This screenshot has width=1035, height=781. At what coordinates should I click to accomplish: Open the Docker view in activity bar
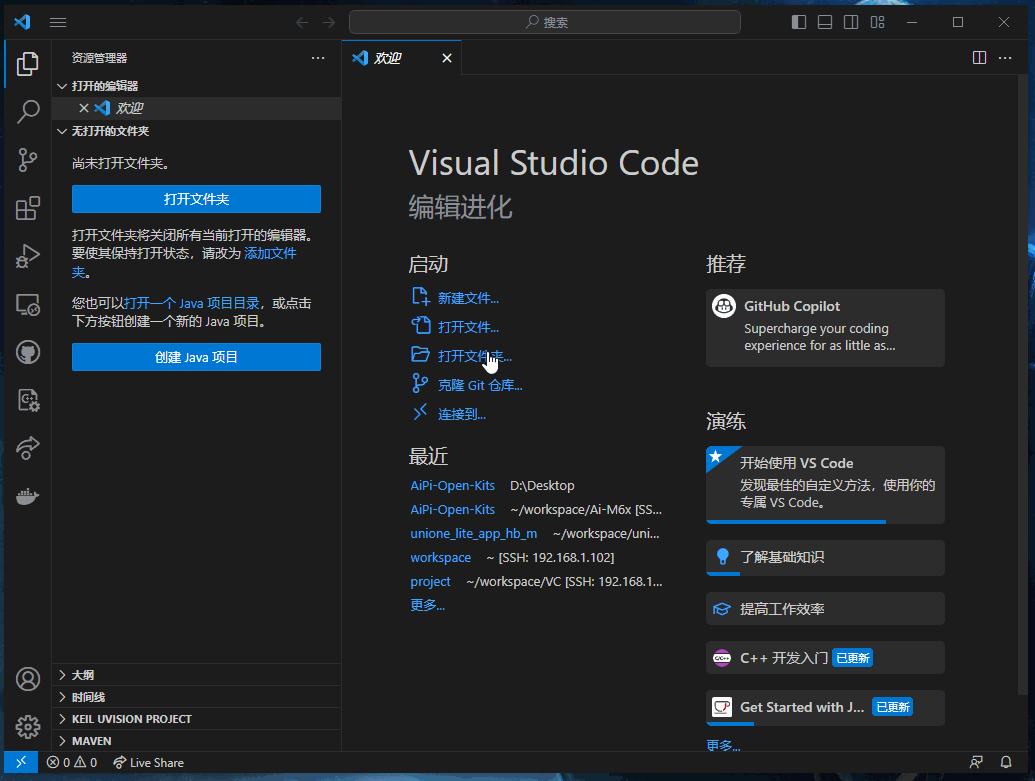coord(28,496)
